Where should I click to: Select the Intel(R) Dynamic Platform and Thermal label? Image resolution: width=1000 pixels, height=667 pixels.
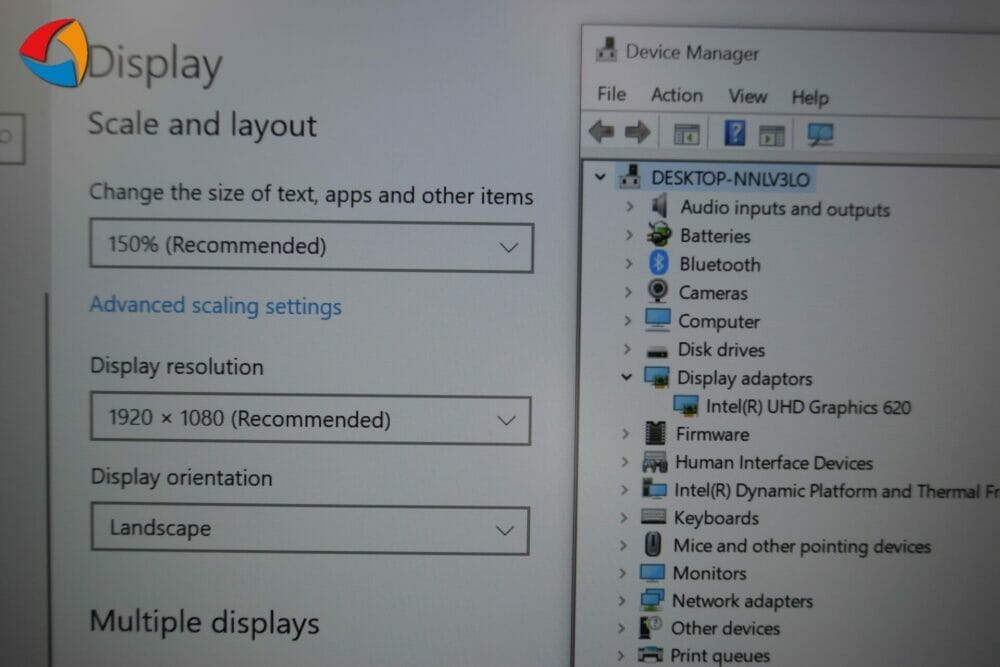click(x=837, y=490)
